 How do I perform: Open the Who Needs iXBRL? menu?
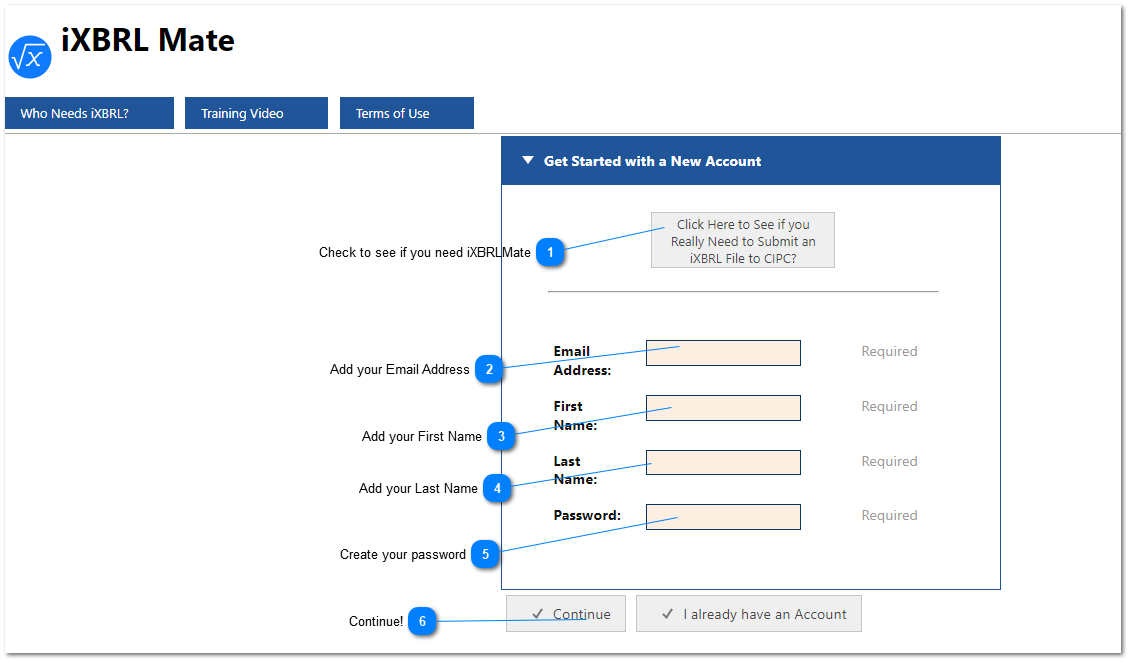[89, 113]
